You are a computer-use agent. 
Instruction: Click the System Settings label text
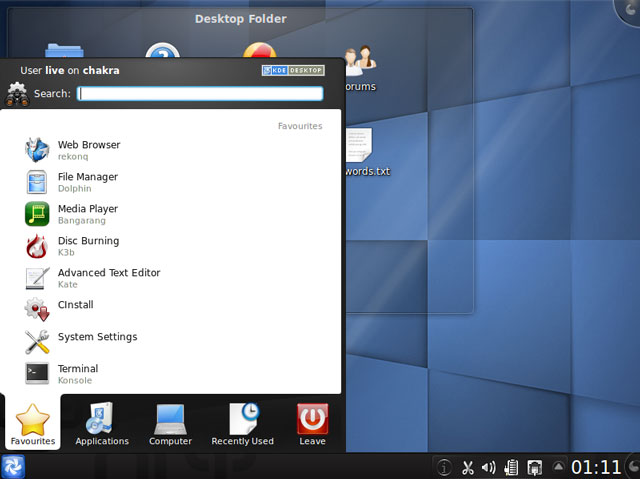pyautogui.click(x=98, y=337)
